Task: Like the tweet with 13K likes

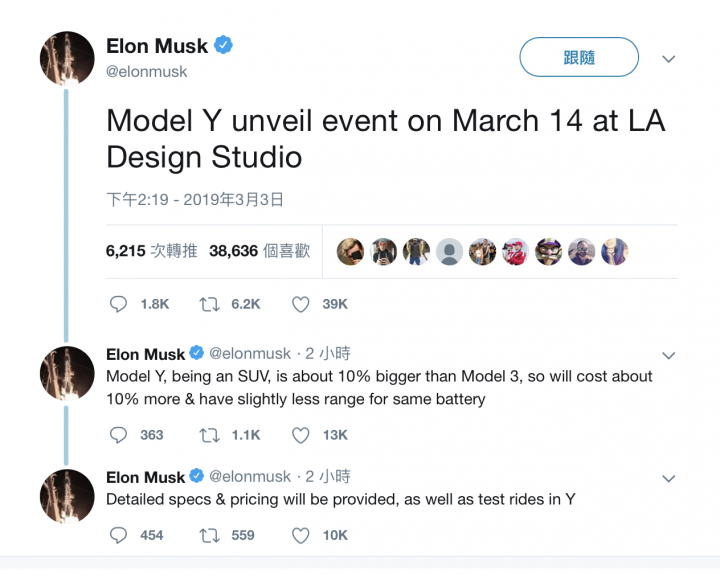Action: tap(301, 435)
